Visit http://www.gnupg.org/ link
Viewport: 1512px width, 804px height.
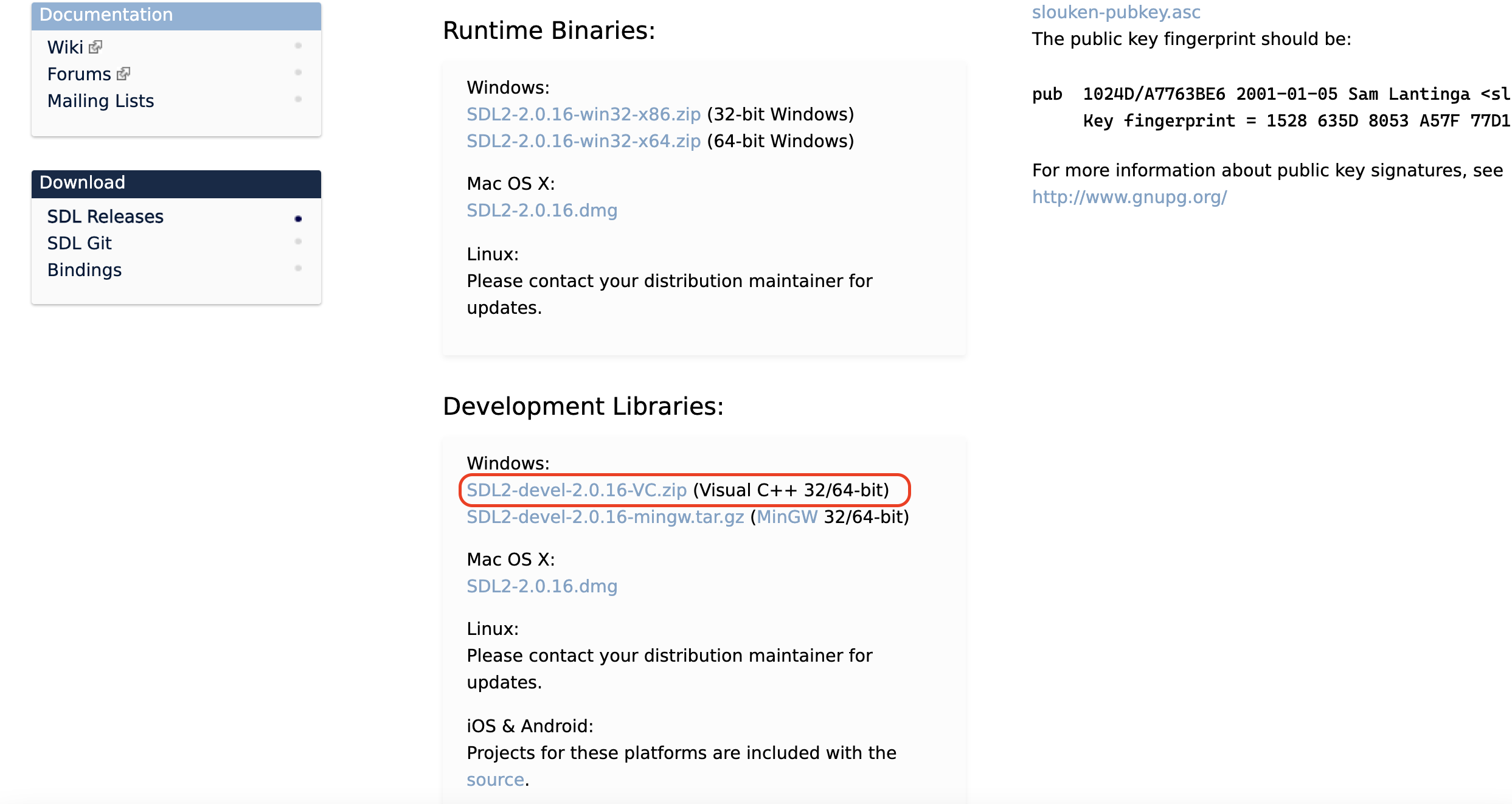click(1129, 197)
